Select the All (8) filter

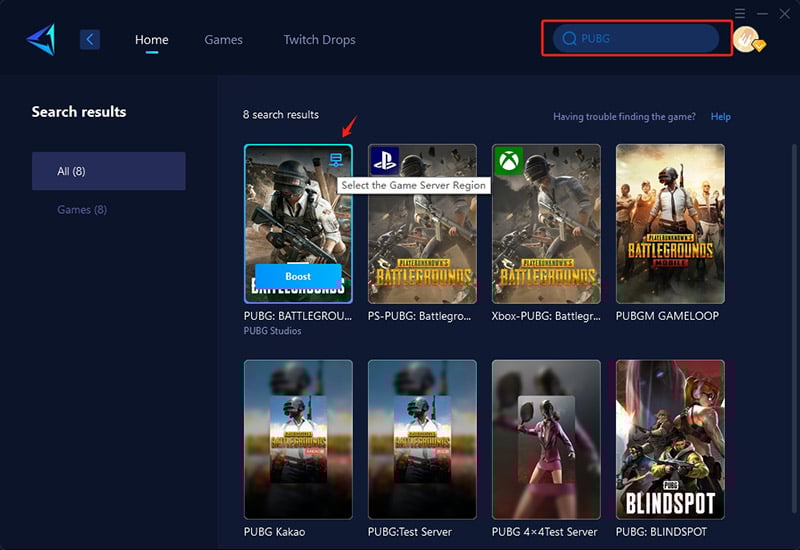109,171
